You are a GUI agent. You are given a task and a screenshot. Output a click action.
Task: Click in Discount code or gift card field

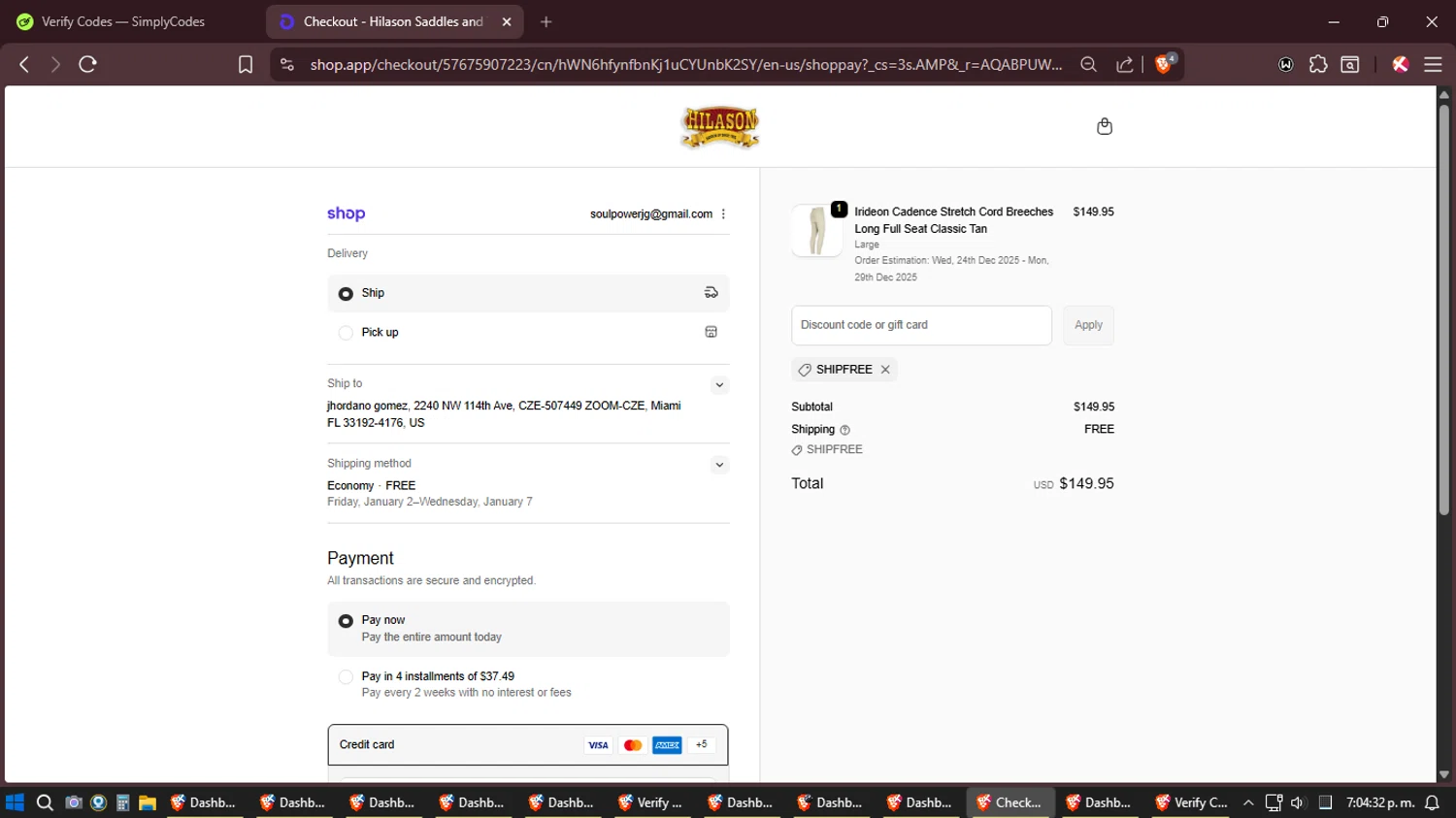[921, 325]
